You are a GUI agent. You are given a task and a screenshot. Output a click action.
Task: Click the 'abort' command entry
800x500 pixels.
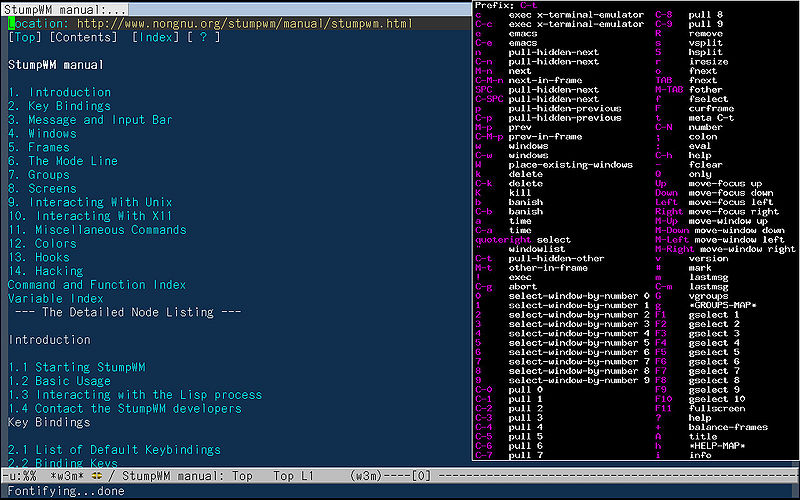coord(522,287)
